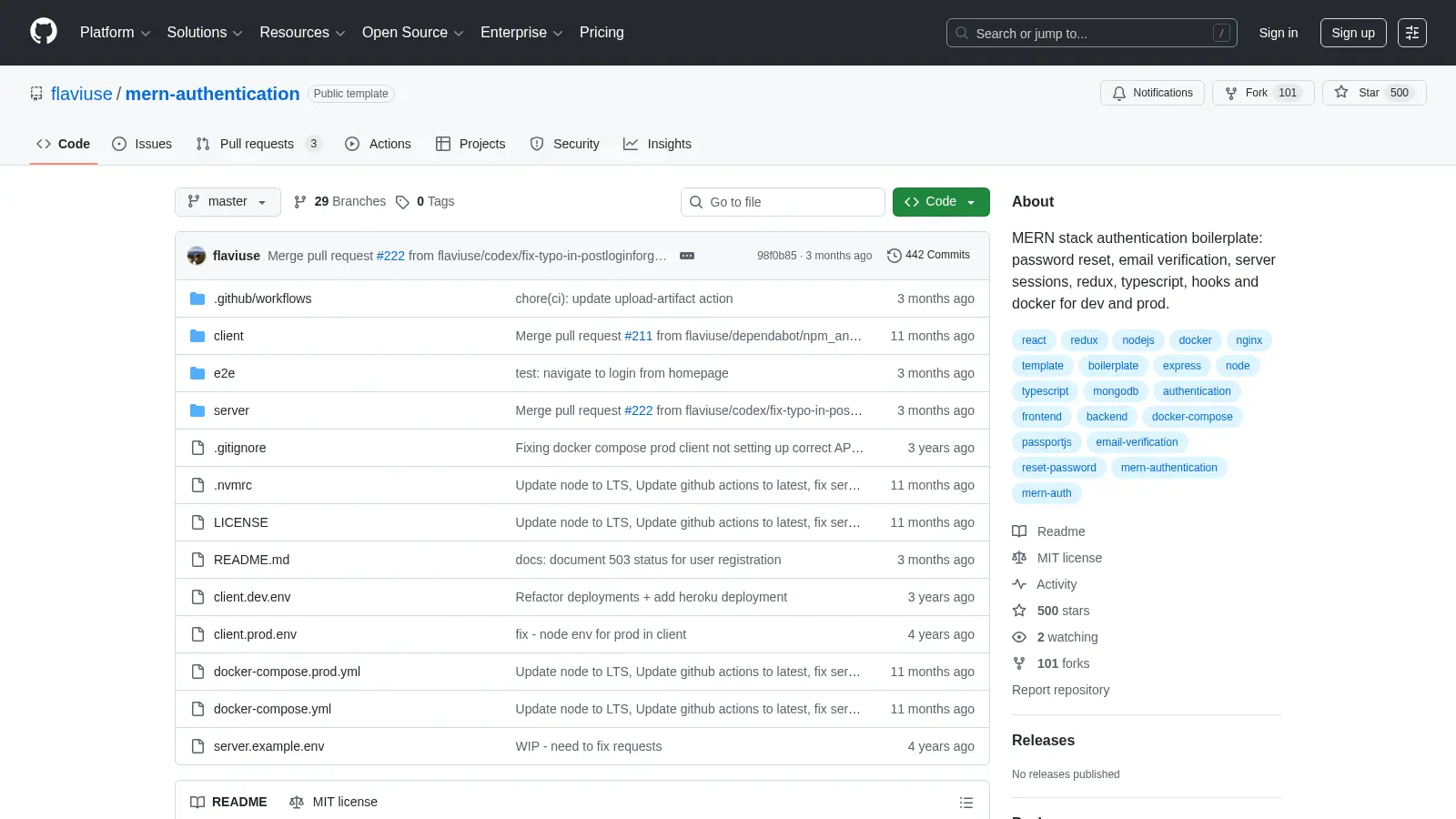Click the .gitignore file icon
1456x819 pixels.
pos(197,448)
